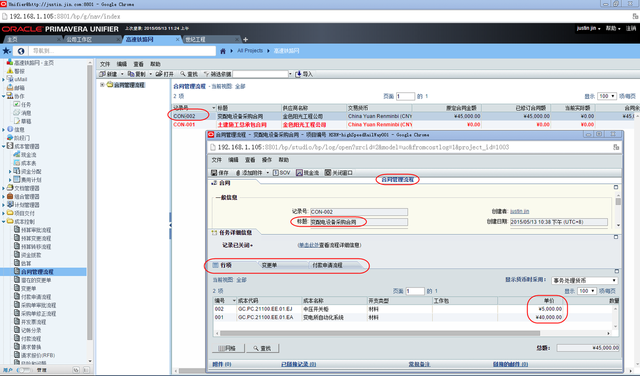Image resolution: width=640 pixels, height=376 pixels.
Task: Click page number field in main log
Action: [x=405, y=96]
